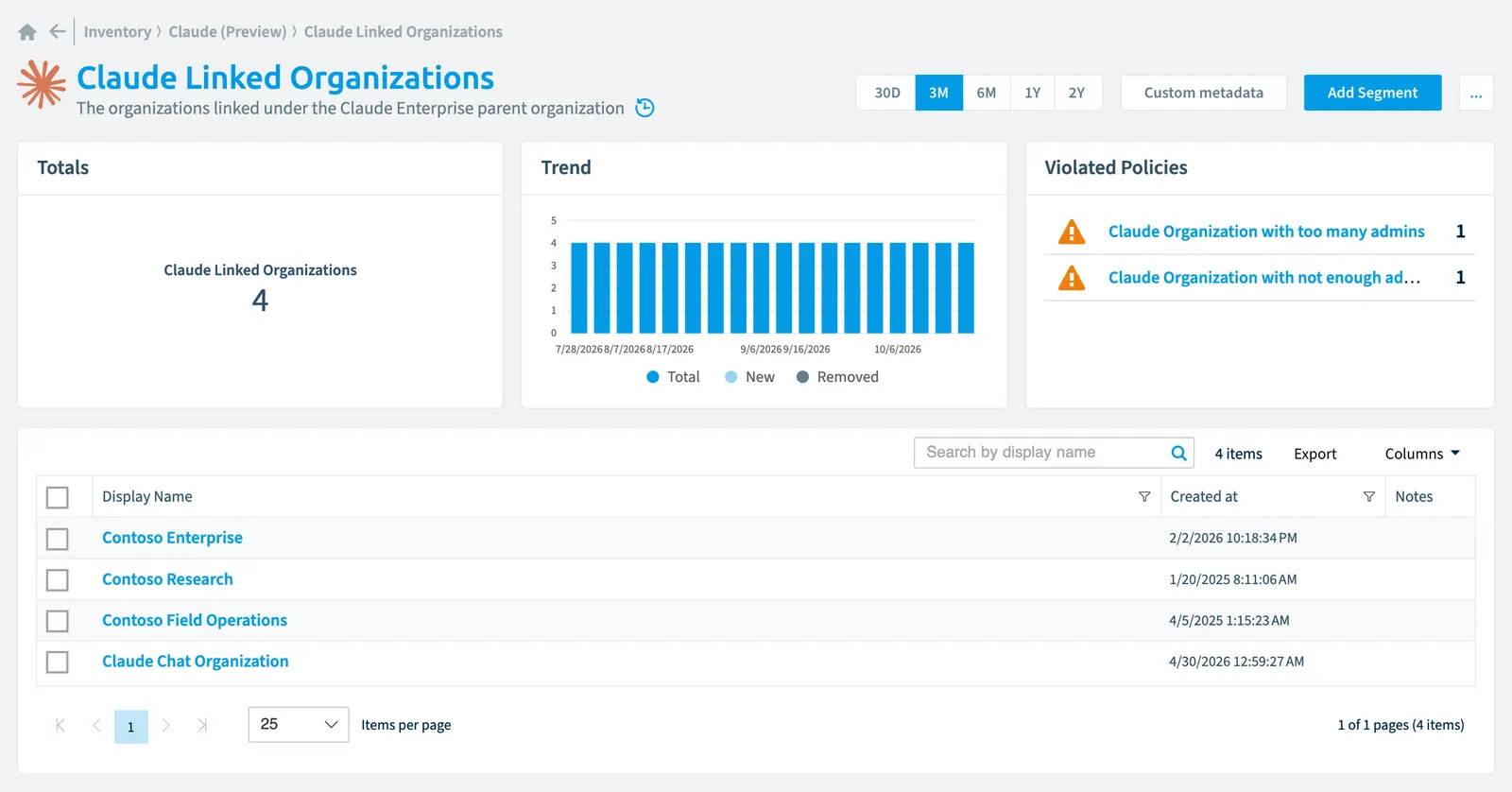1512x792 pixels.
Task: Check the Contoso Enterprise row checkbox
Action: click(x=58, y=539)
